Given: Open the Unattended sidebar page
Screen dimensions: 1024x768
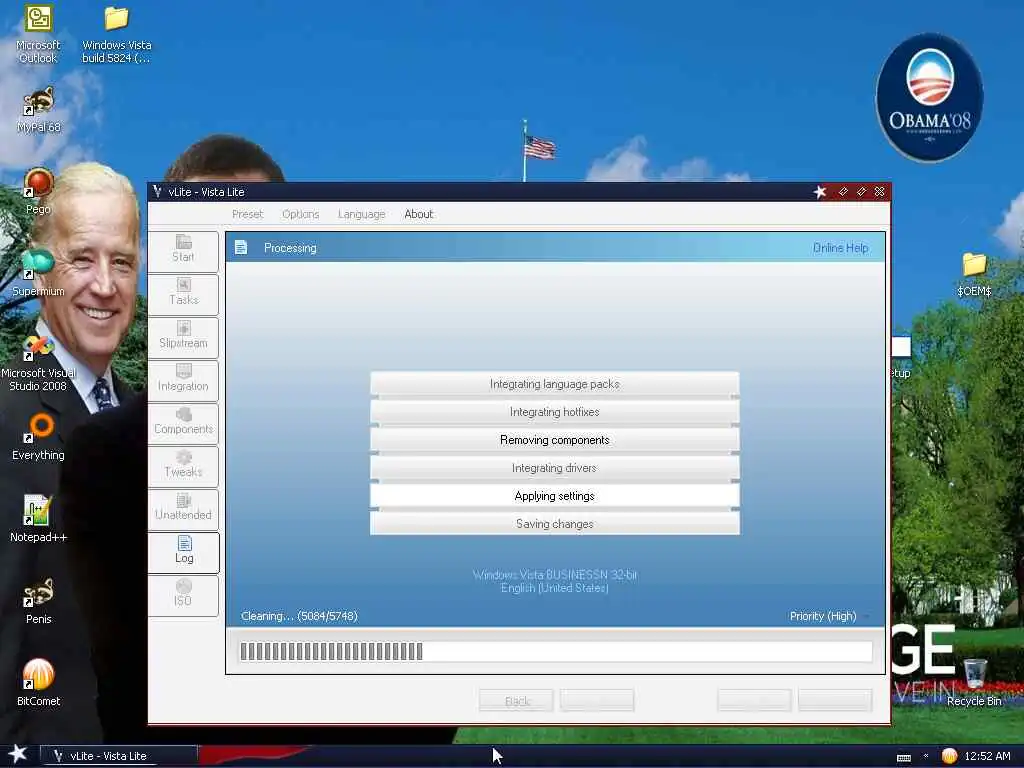Looking at the screenshot, I should point(184,509).
